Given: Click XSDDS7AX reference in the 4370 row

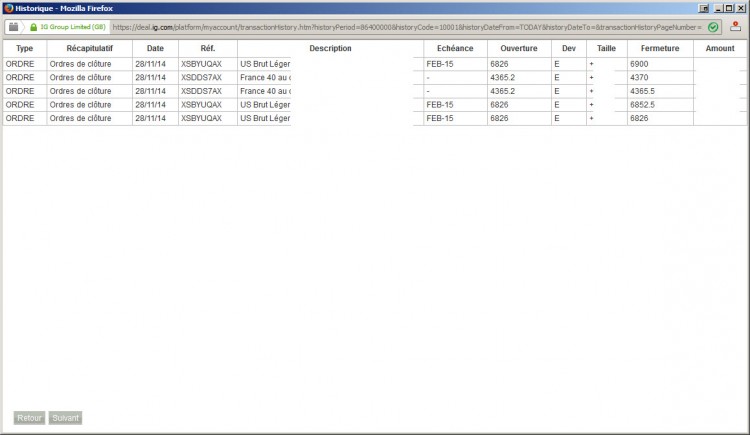Looking at the screenshot, I should pos(201,78).
